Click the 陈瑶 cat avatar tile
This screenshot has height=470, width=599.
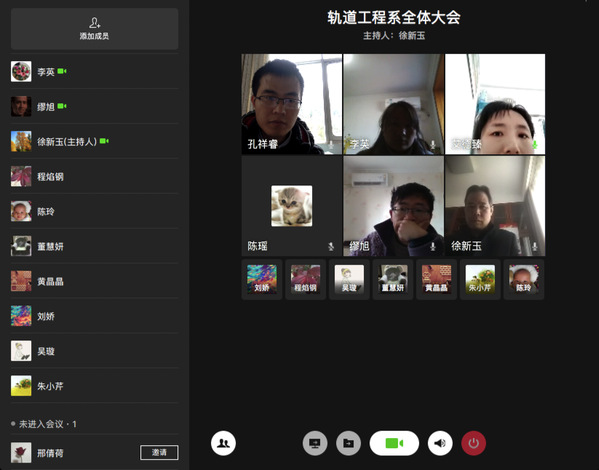(x=291, y=206)
